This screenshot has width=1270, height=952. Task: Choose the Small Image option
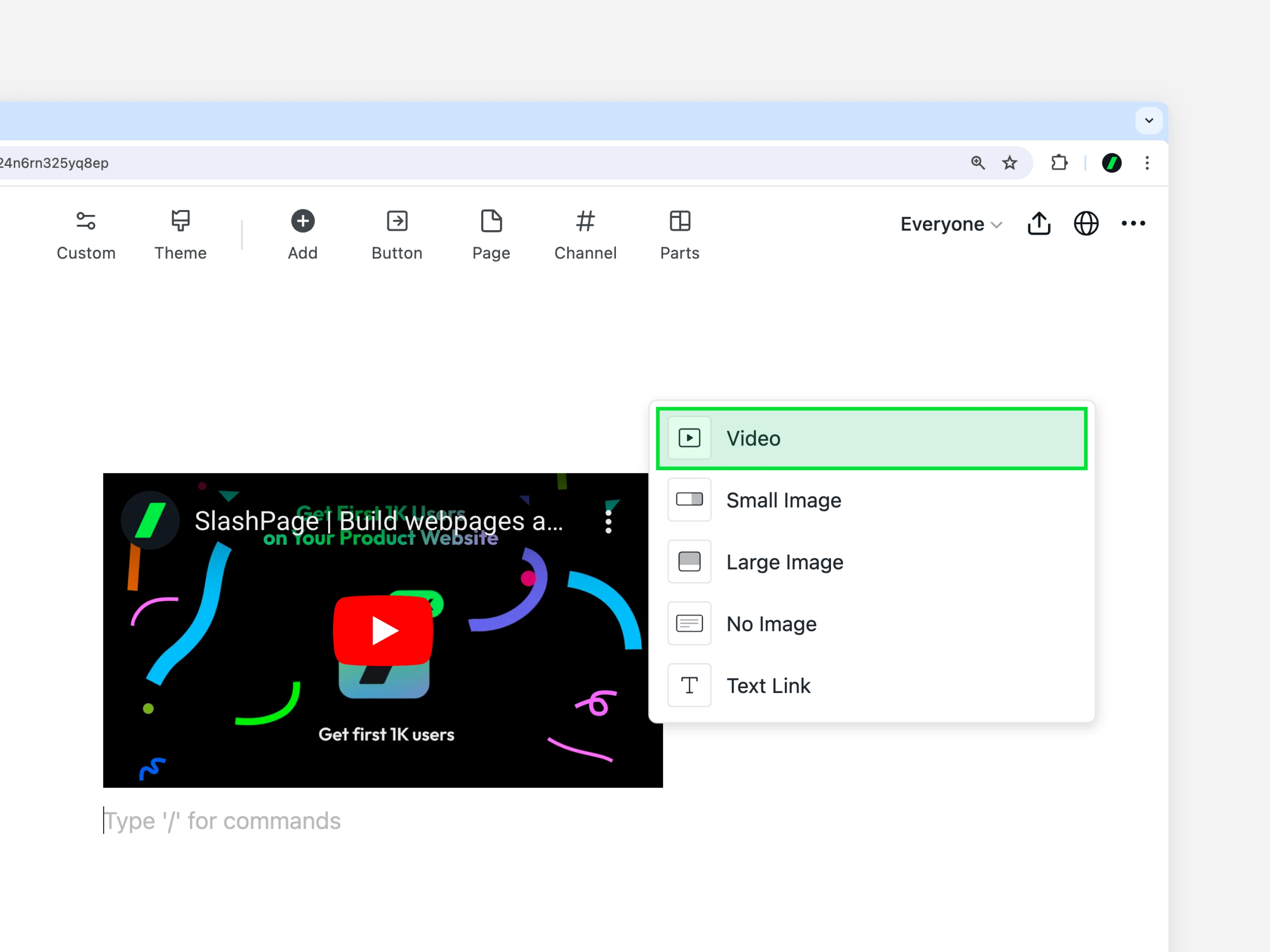click(x=871, y=500)
